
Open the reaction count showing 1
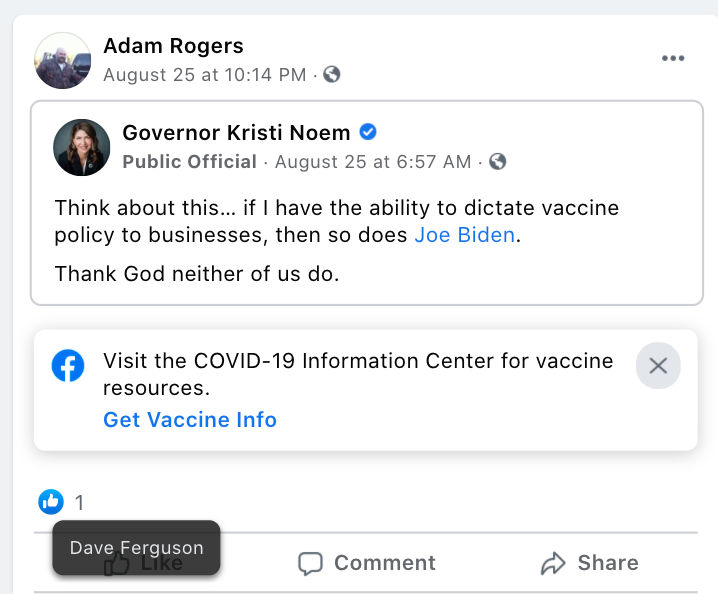[80, 503]
